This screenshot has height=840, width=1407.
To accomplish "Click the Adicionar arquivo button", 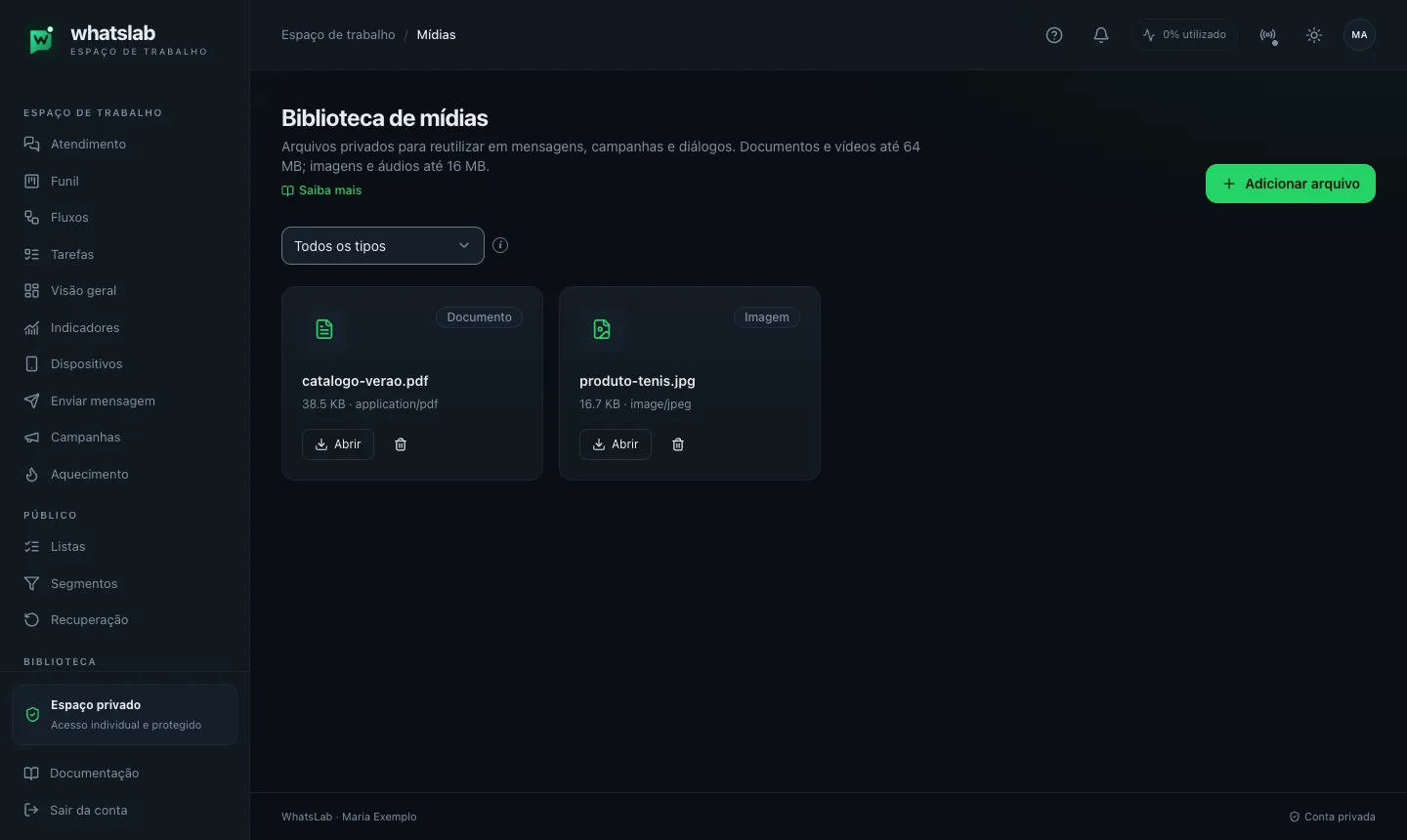I will click(1291, 184).
